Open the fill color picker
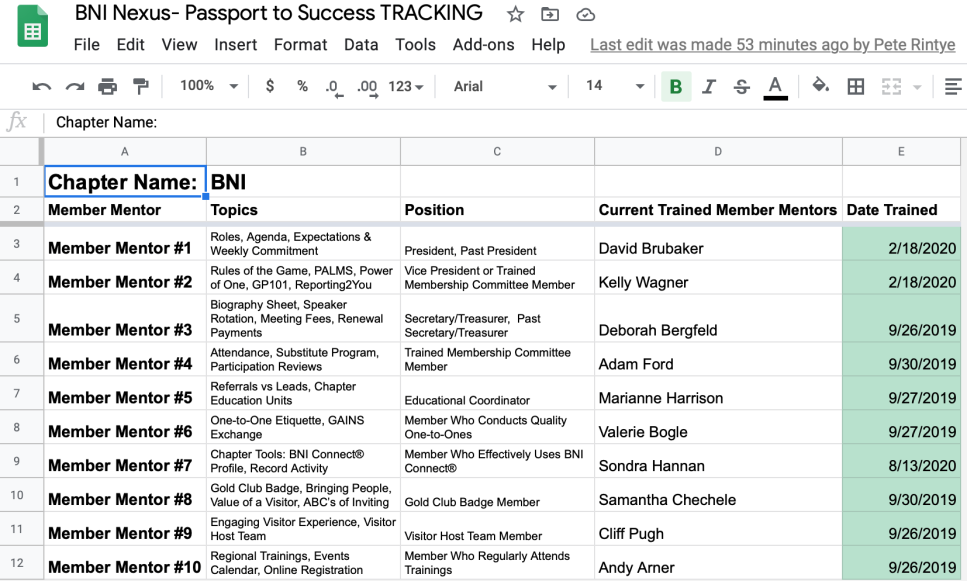 click(x=820, y=85)
